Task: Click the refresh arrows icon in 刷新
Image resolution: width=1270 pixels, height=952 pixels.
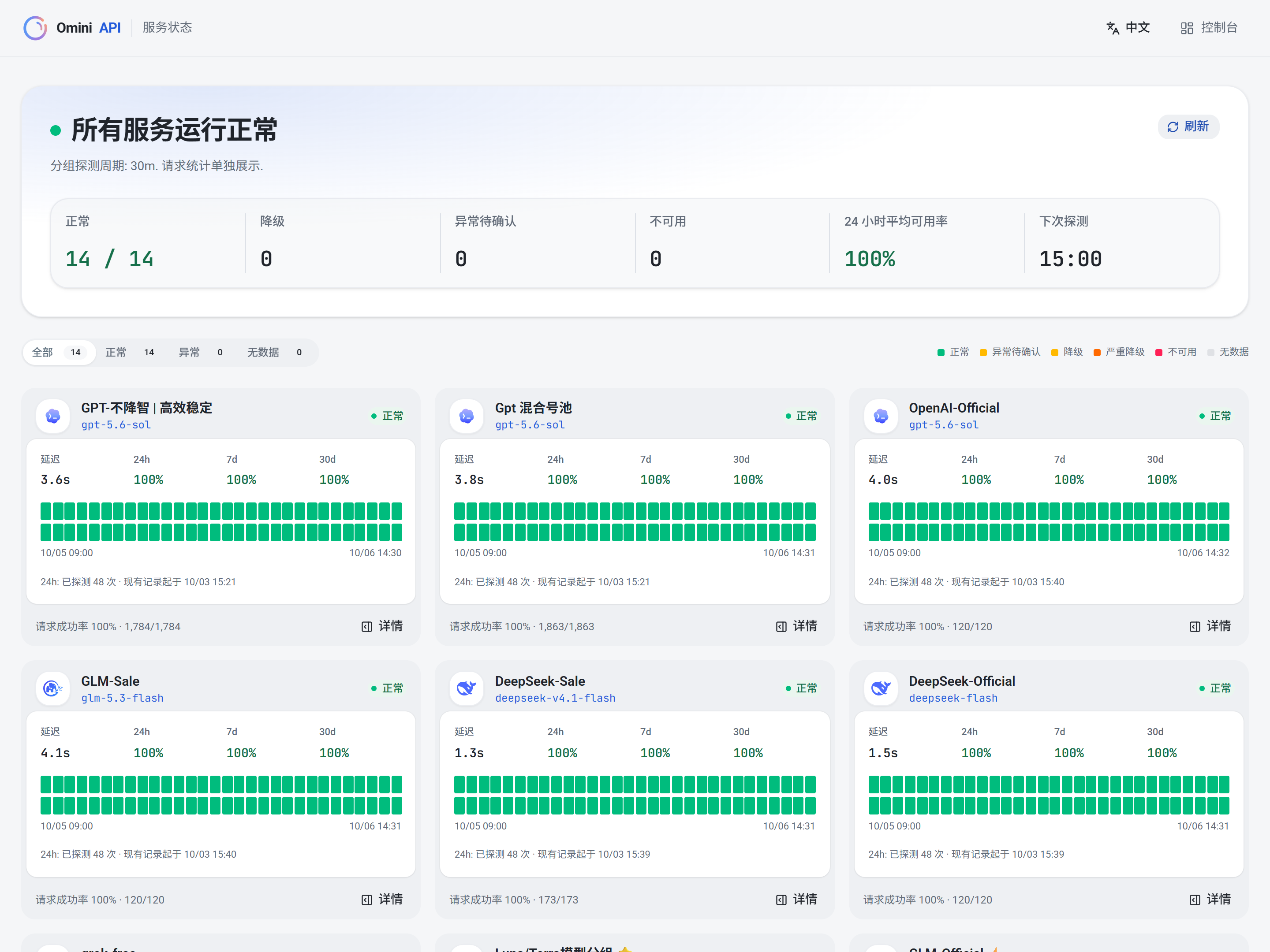Action: pyautogui.click(x=1173, y=127)
